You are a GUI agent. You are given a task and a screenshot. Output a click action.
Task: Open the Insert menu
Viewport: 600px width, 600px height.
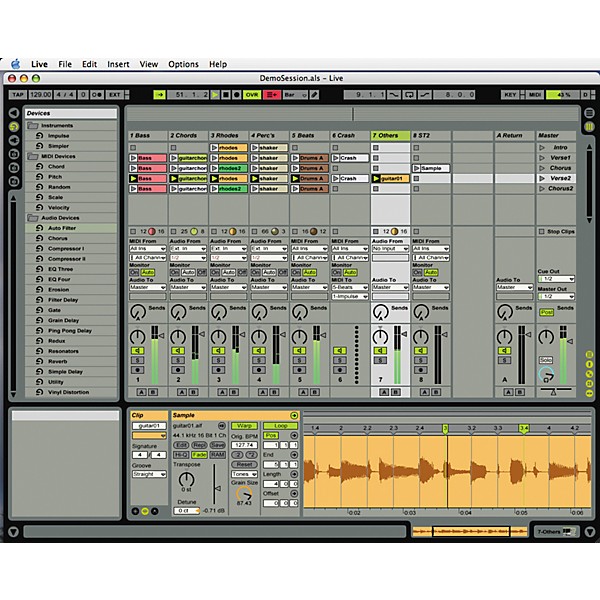[x=118, y=64]
